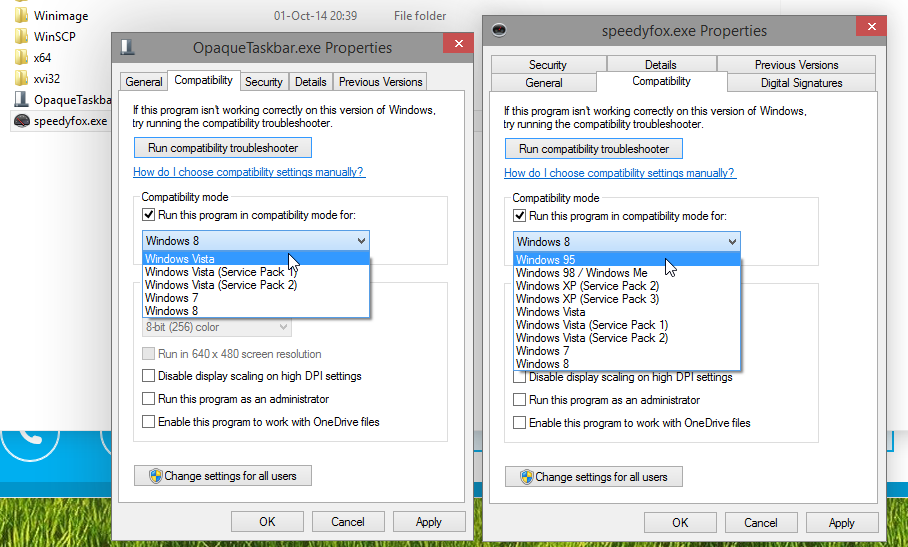Open Security tab in OpaqueTaskbar Properties
Screen dimensions: 908x547
click(x=263, y=82)
